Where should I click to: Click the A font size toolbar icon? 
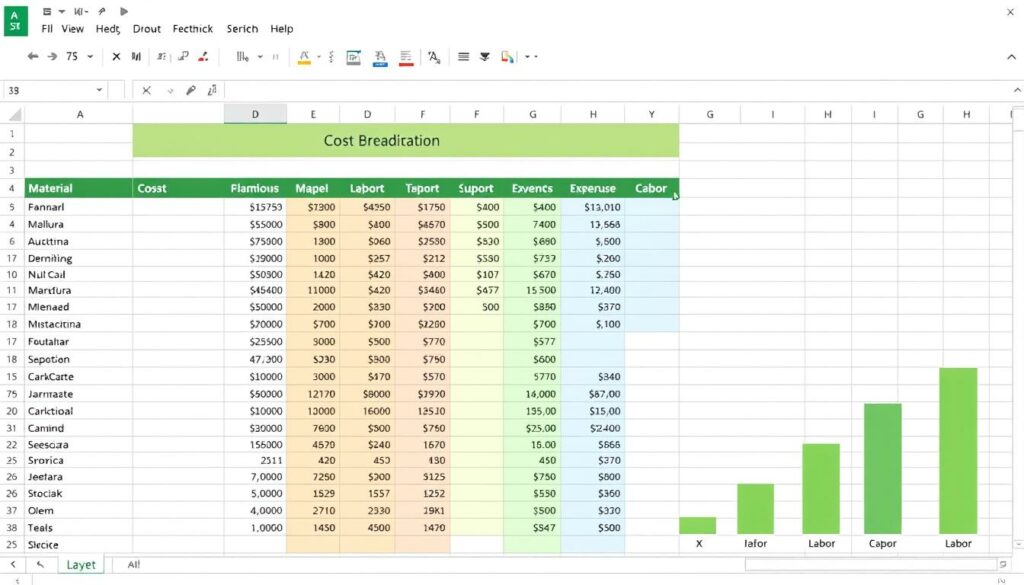tap(434, 57)
